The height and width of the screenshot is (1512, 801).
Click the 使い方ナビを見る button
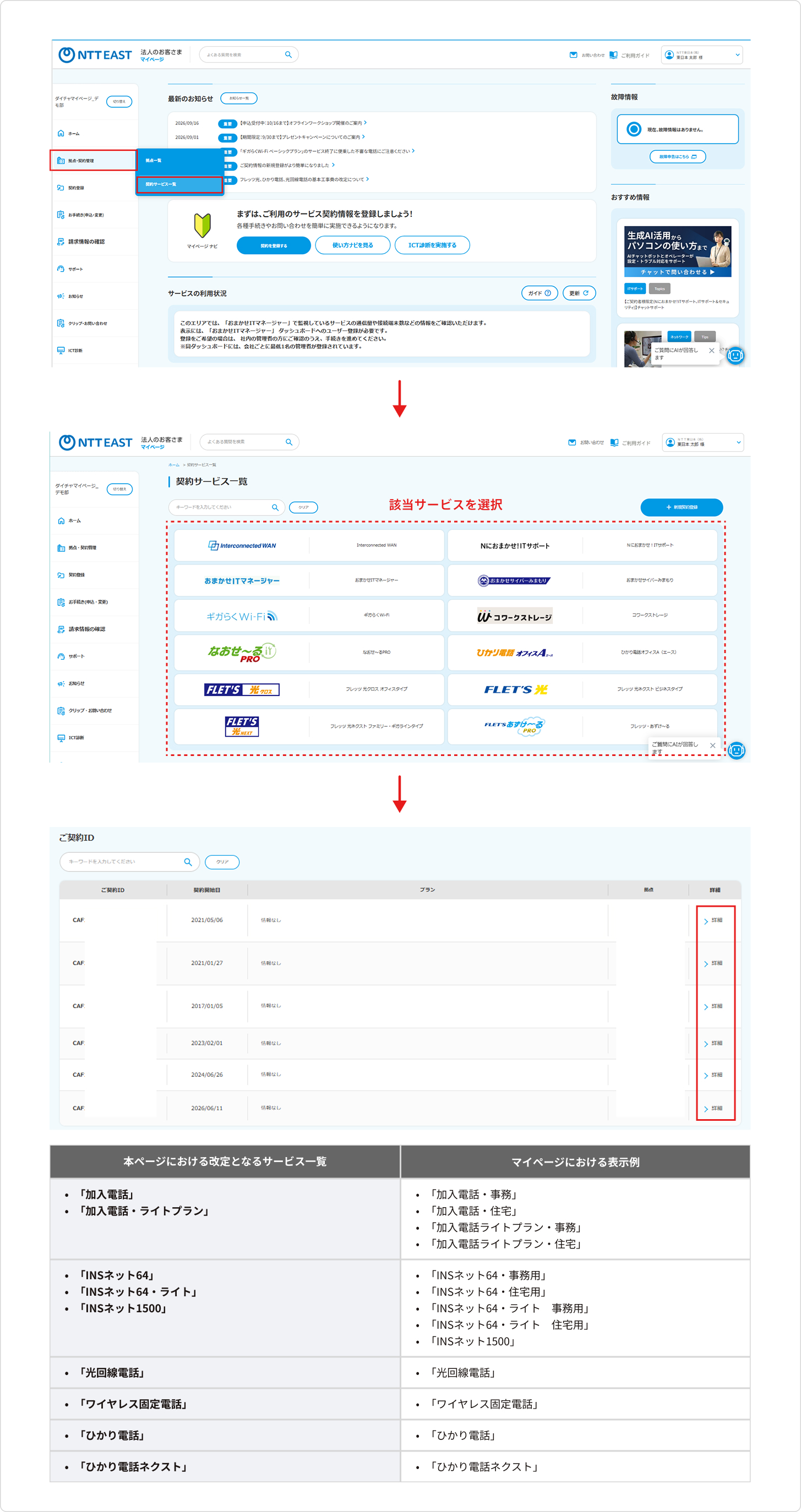[353, 245]
